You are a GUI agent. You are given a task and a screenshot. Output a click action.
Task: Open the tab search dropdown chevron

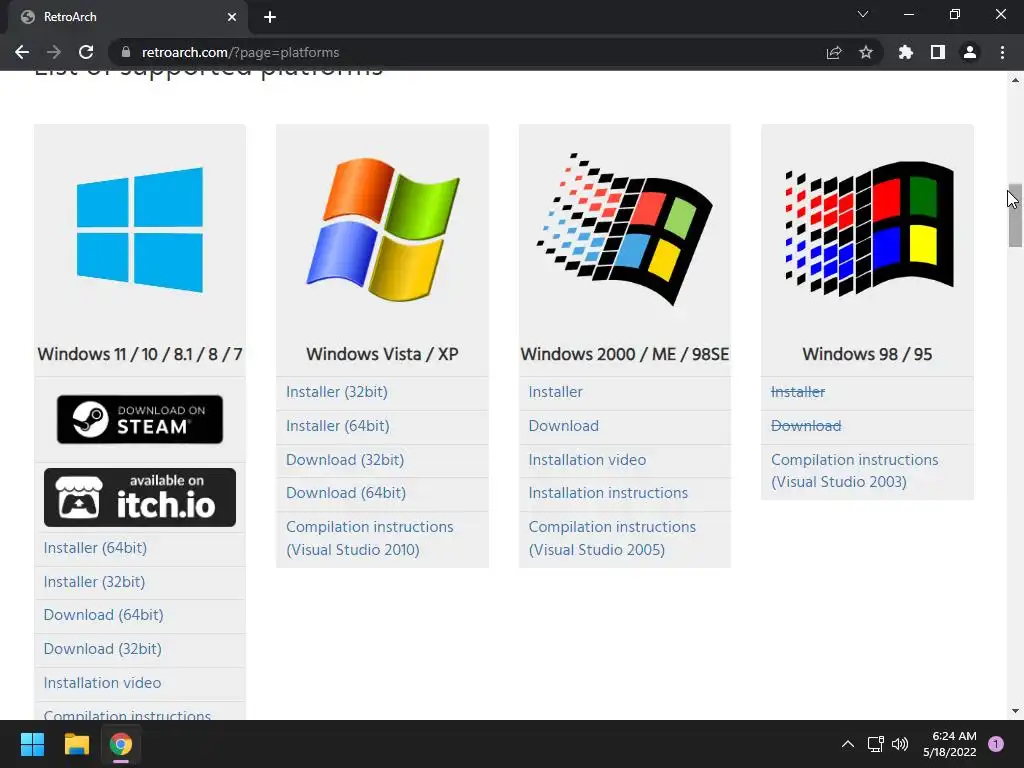[863, 14]
